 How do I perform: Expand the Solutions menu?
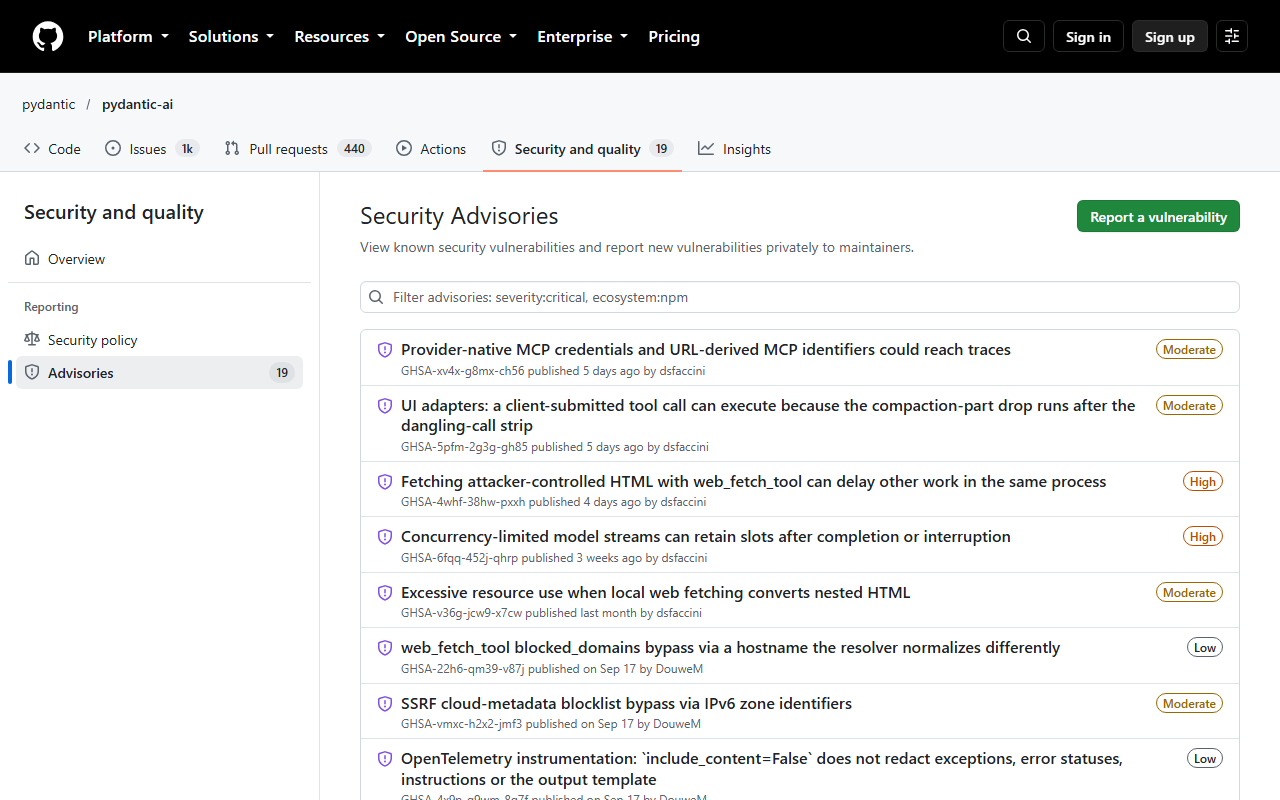[x=231, y=36]
